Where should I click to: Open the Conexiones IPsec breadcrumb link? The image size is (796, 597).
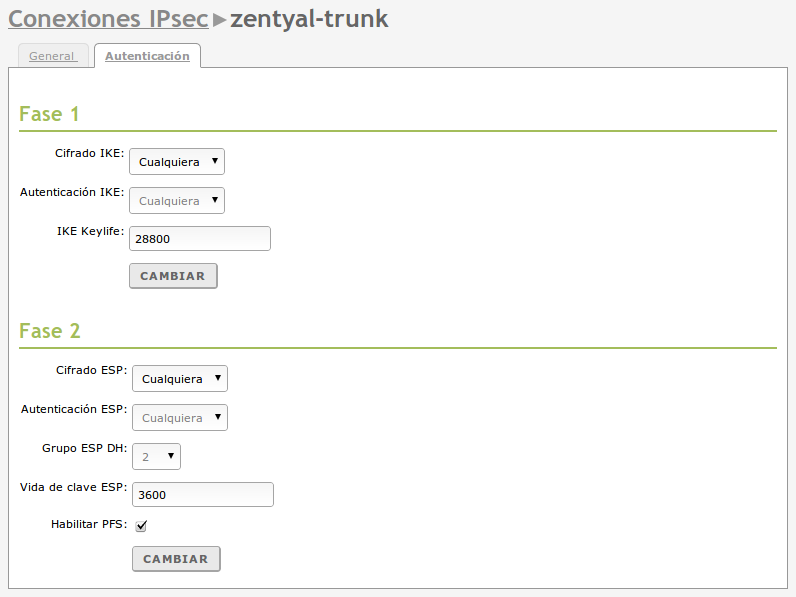(x=108, y=19)
